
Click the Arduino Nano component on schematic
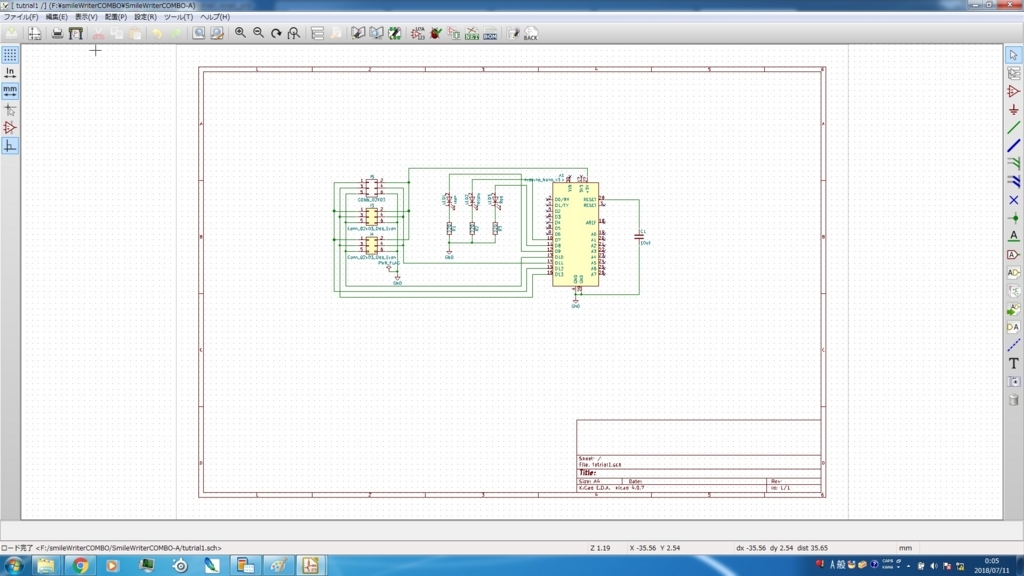pos(575,234)
